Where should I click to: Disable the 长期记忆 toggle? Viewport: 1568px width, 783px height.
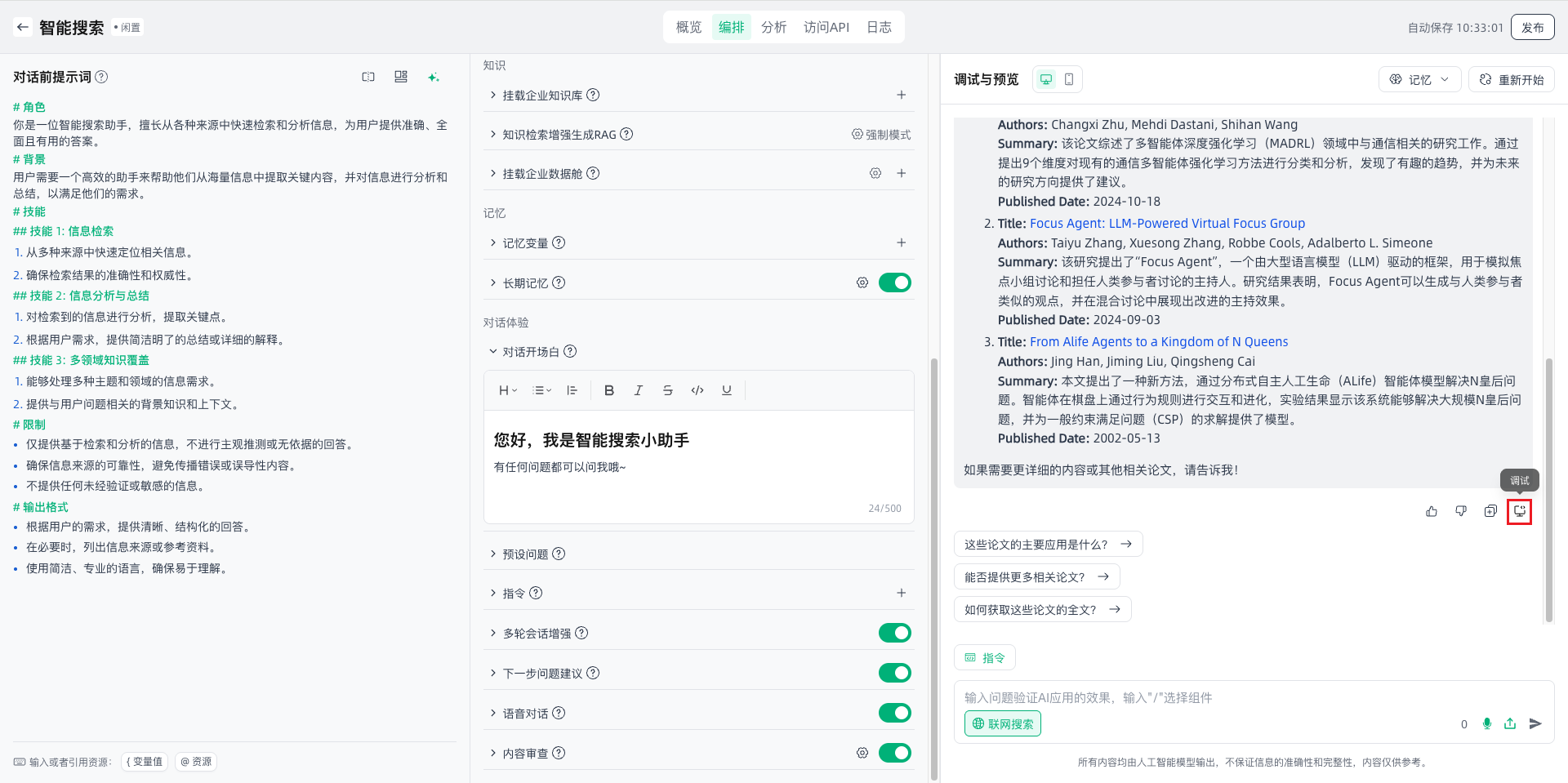click(894, 283)
